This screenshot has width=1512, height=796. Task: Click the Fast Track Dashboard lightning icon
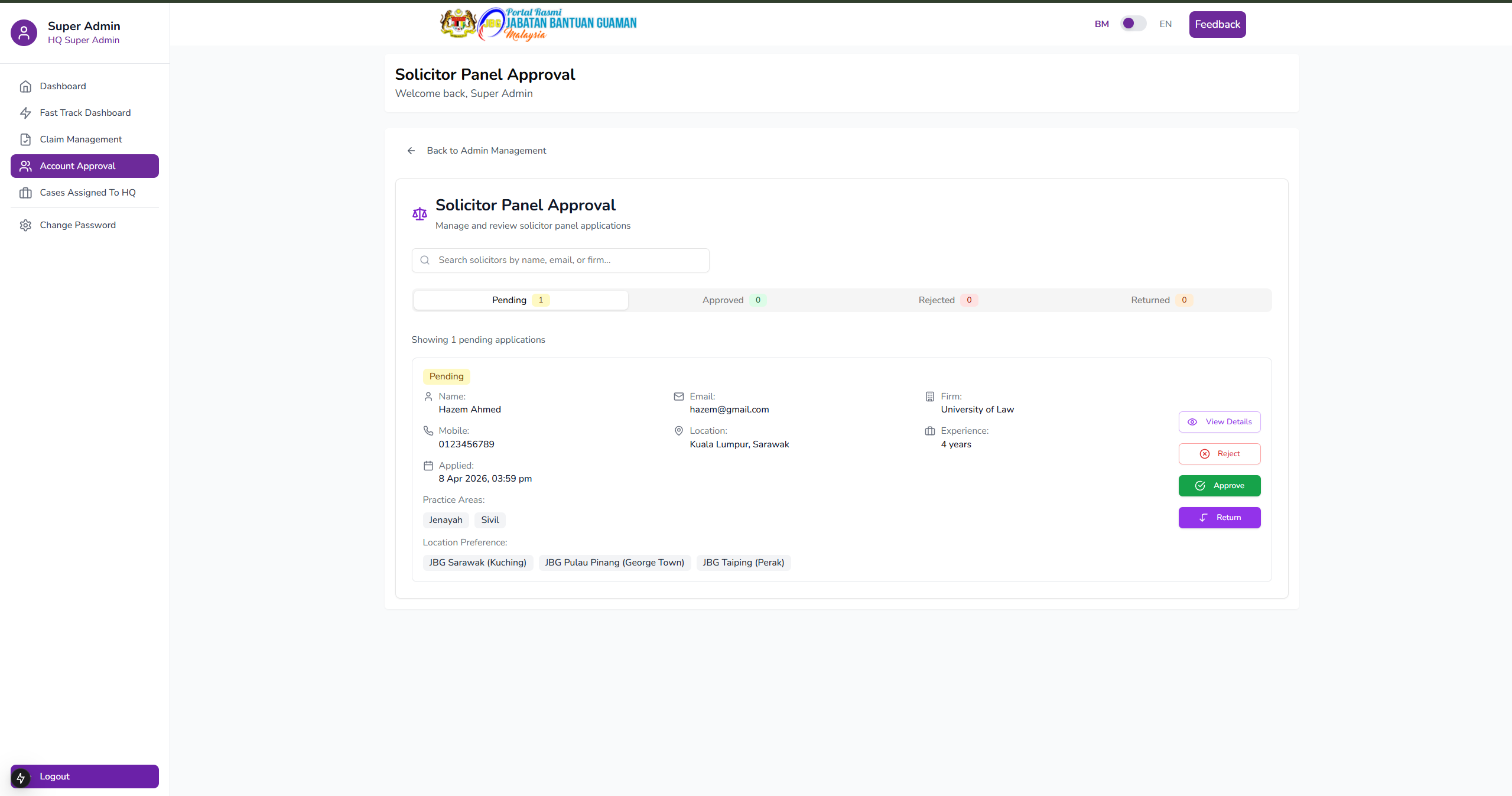point(25,113)
